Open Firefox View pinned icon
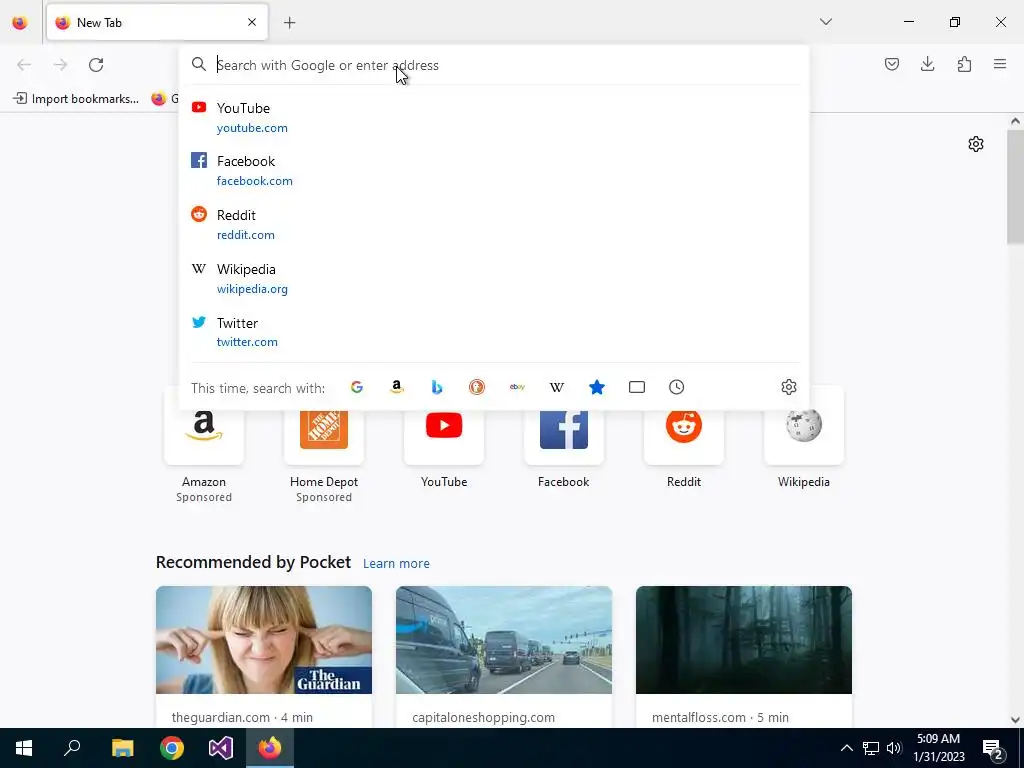This screenshot has height=768, width=1024. [x=20, y=23]
